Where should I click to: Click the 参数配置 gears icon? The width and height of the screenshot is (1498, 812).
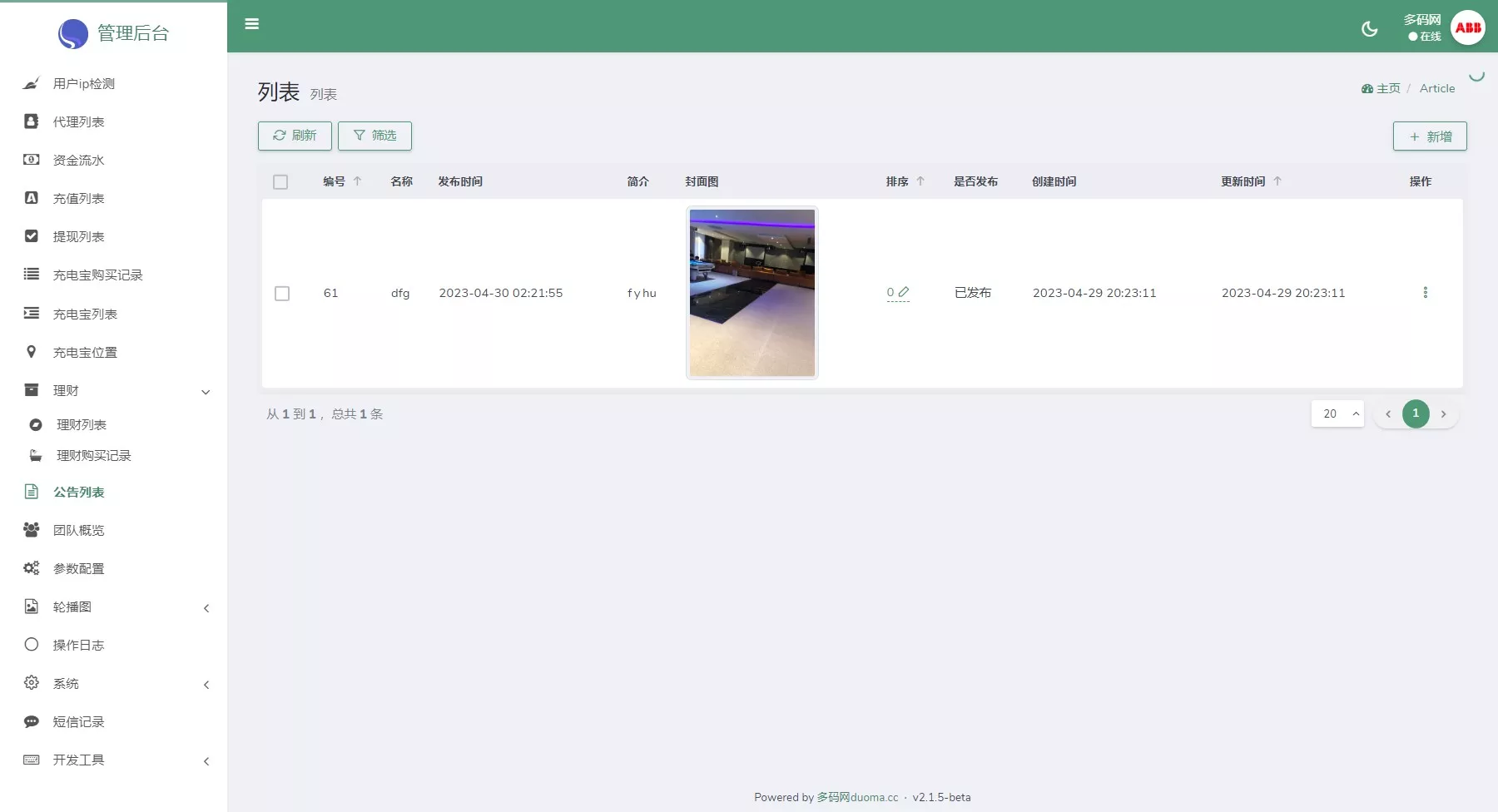[32, 568]
